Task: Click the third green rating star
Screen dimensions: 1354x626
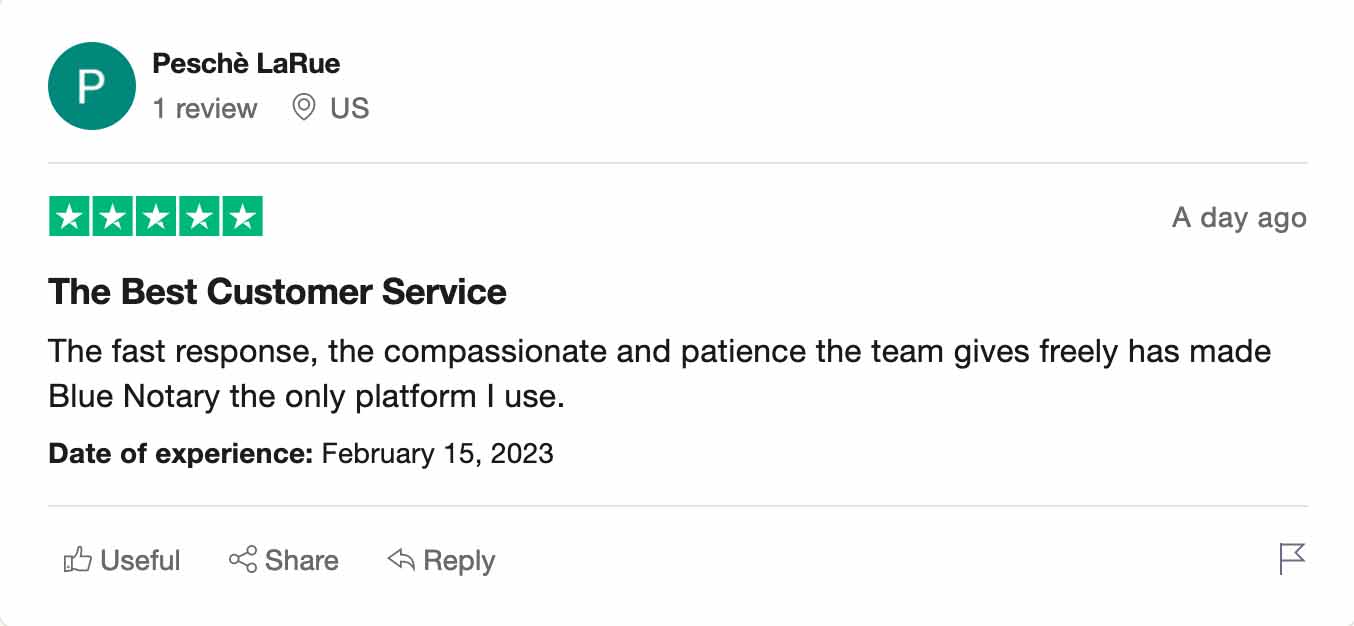Action: point(155,217)
